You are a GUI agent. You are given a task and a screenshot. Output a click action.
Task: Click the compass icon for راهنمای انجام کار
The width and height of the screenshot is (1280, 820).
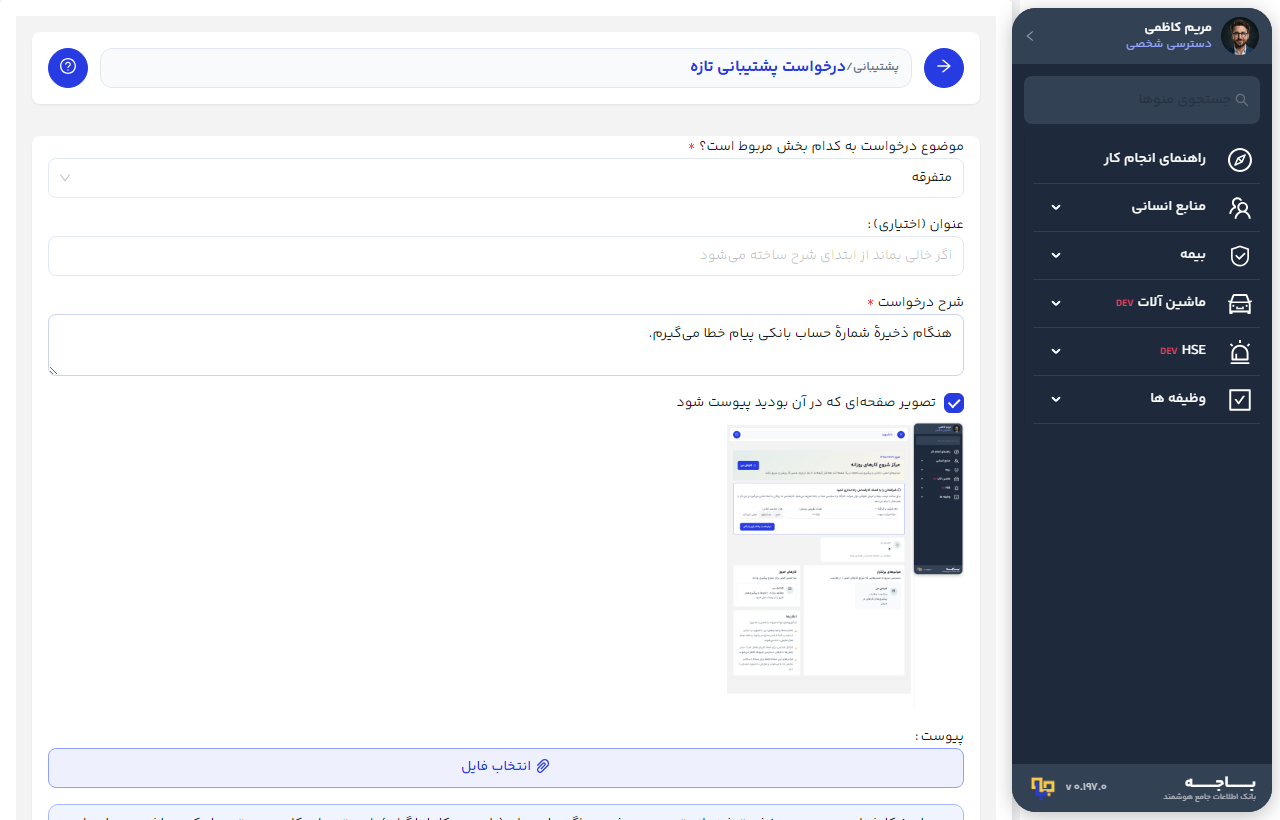pyautogui.click(x=1239, y=159)
